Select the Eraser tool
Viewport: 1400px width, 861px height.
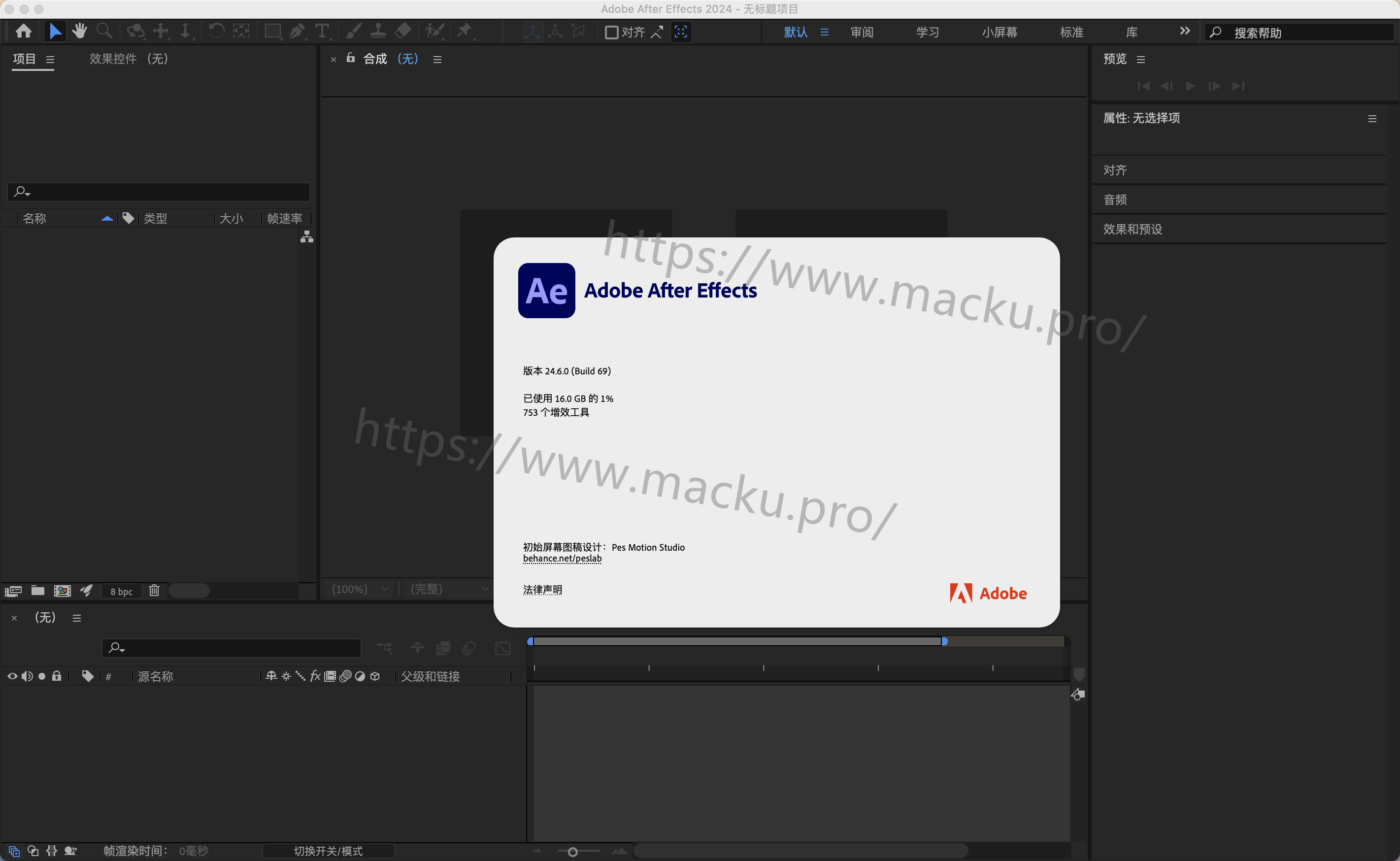pos(403,31)
